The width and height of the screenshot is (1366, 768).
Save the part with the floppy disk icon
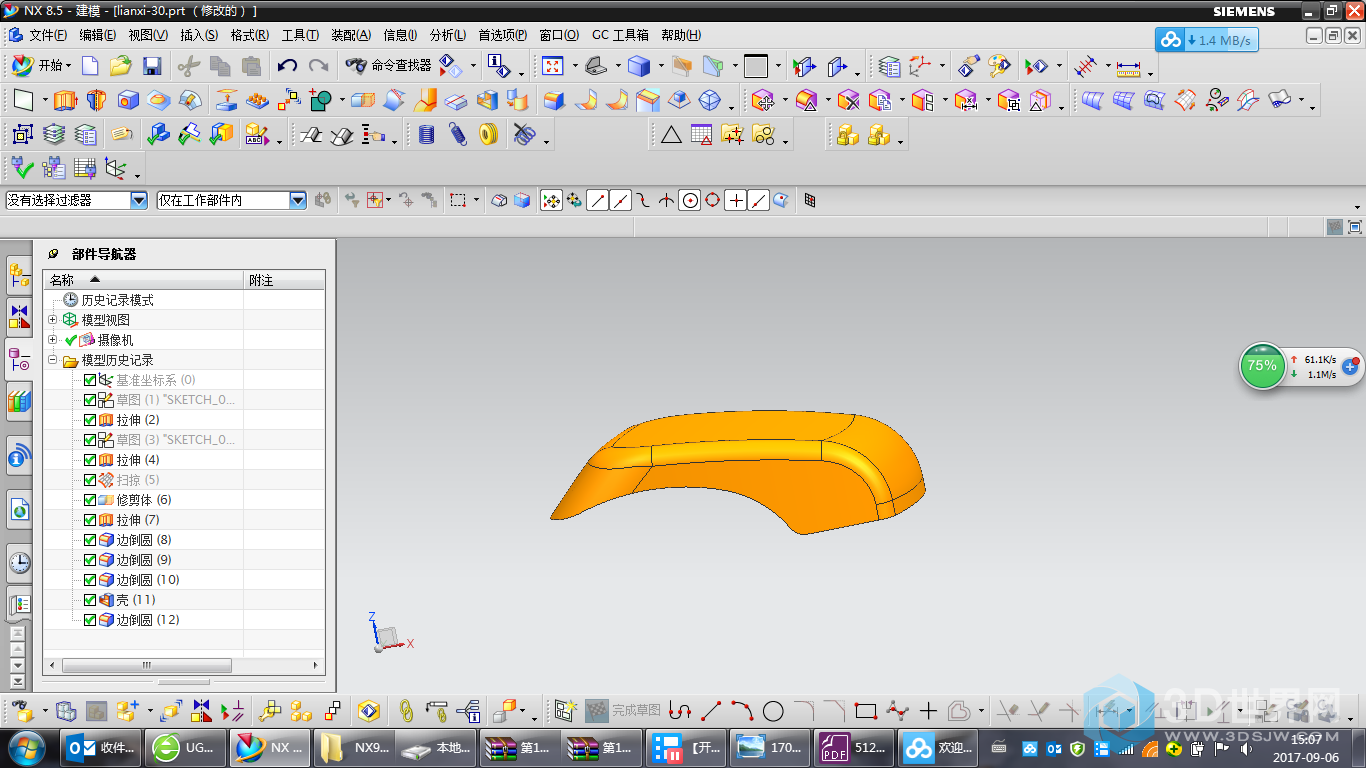152,66
